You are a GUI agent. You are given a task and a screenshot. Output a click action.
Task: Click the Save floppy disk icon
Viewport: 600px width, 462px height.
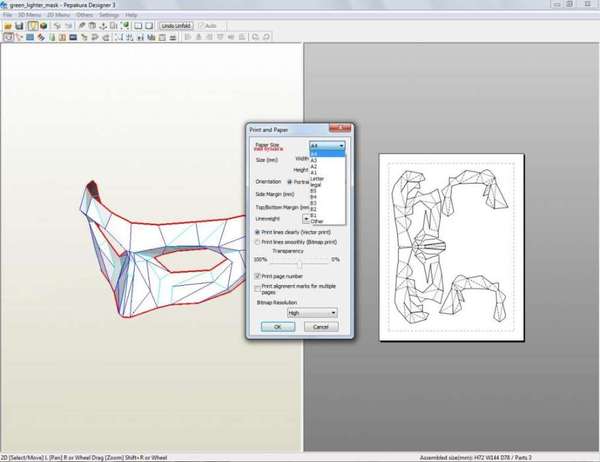(x=19, y=26)
